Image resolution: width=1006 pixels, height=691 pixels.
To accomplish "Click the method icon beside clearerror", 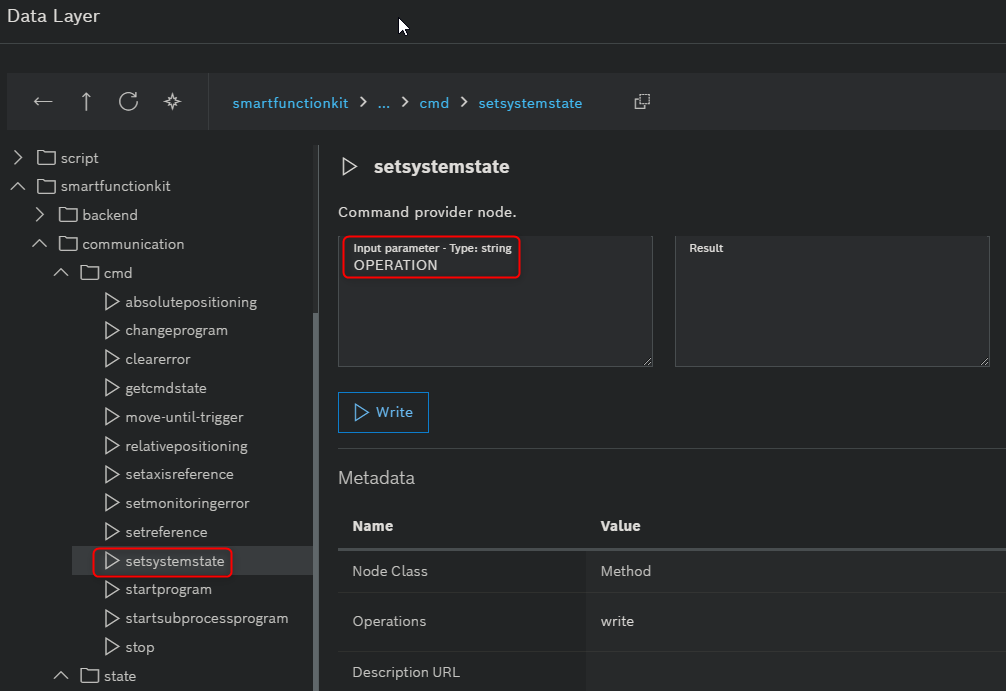I will point(112,359).
